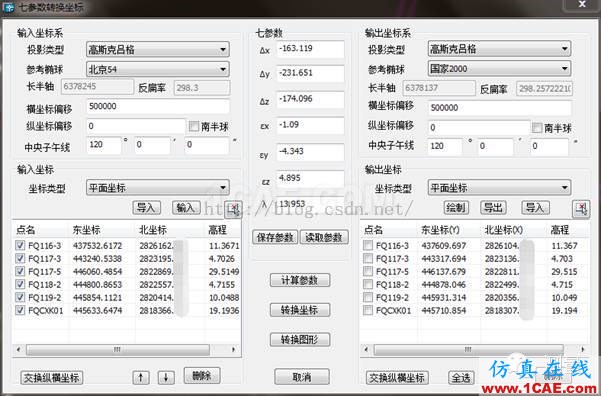The height and width of the screenshot is (396, 601).
Task: Click the 转换图形 button
Action: point(300,340)
